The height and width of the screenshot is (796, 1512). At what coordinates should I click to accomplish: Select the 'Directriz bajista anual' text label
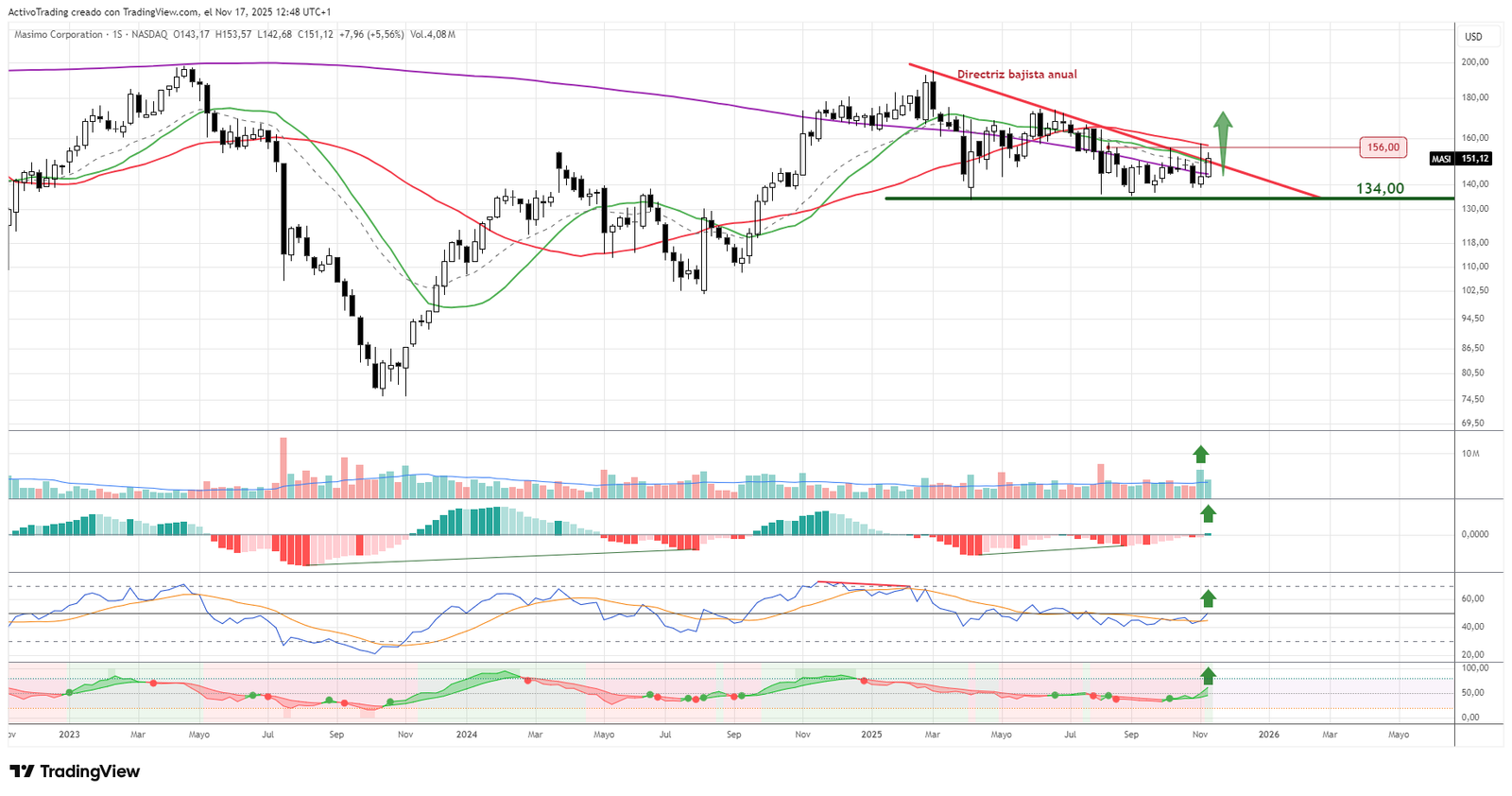[1017, 75]
